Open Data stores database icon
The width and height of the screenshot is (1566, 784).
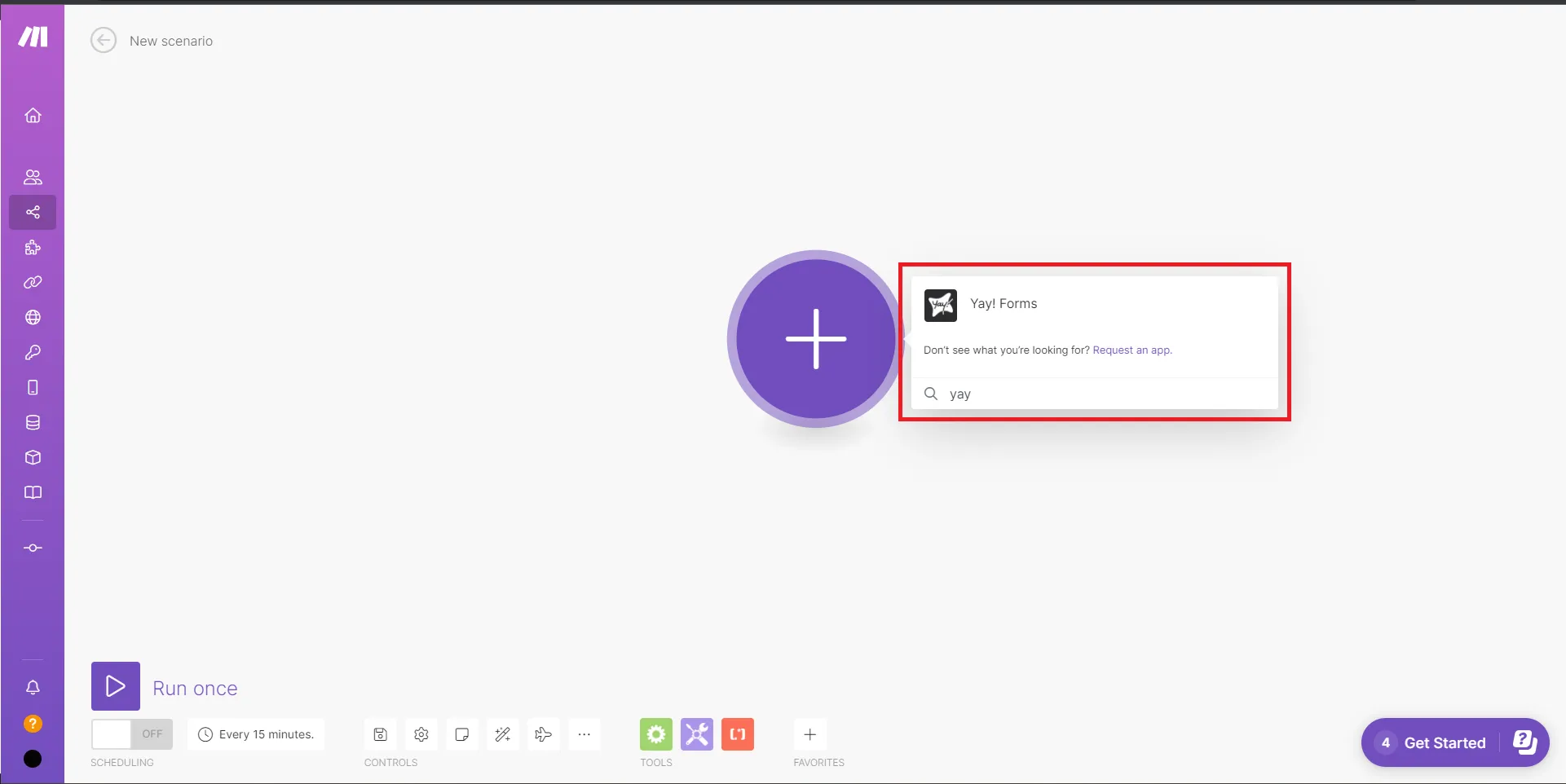tap(33, 422)
